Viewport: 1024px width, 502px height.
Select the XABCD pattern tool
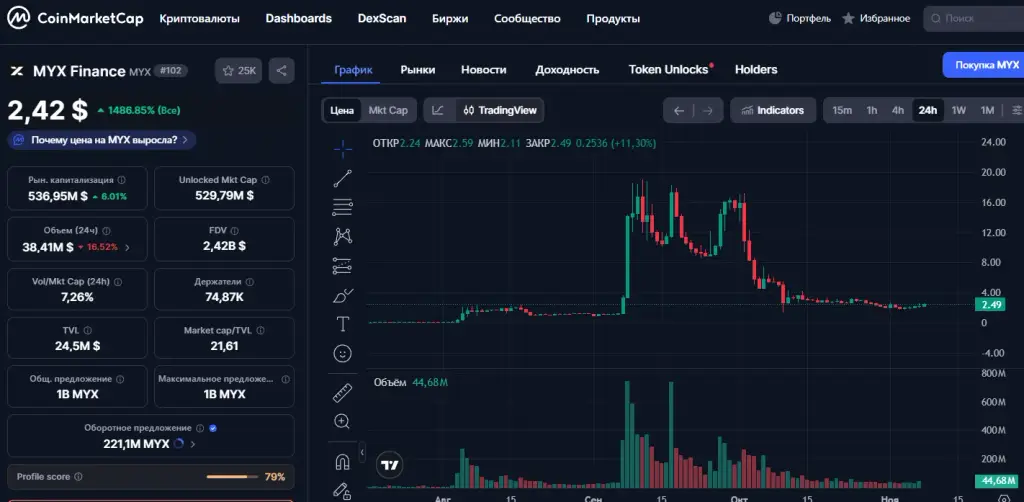pos(342,236)
